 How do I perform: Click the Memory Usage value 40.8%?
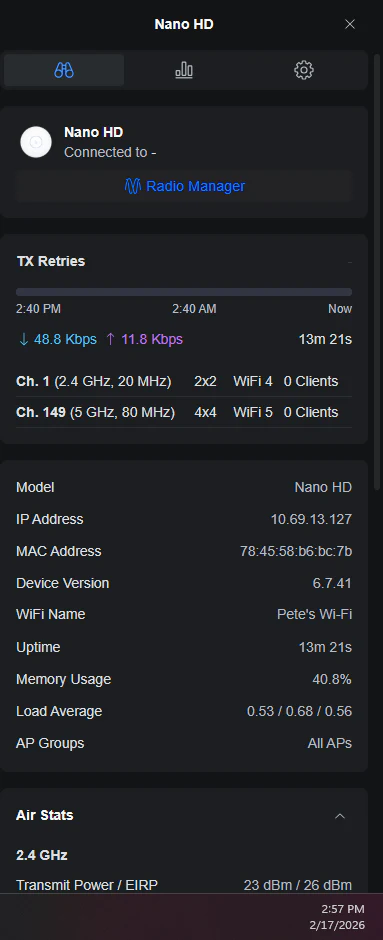[x=332, y=679]
